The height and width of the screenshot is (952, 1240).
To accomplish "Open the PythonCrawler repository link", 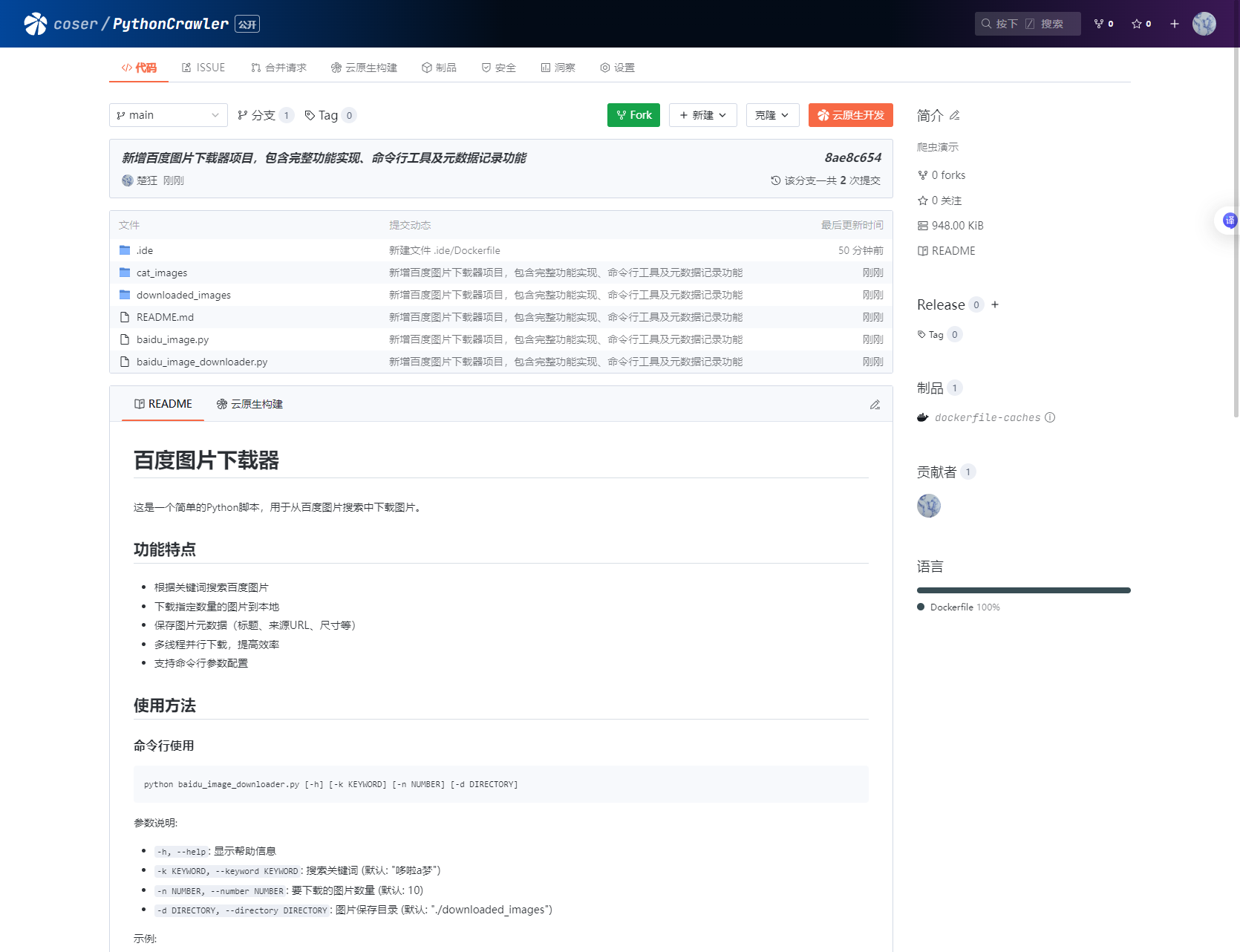I will click(x=170, y=24).
